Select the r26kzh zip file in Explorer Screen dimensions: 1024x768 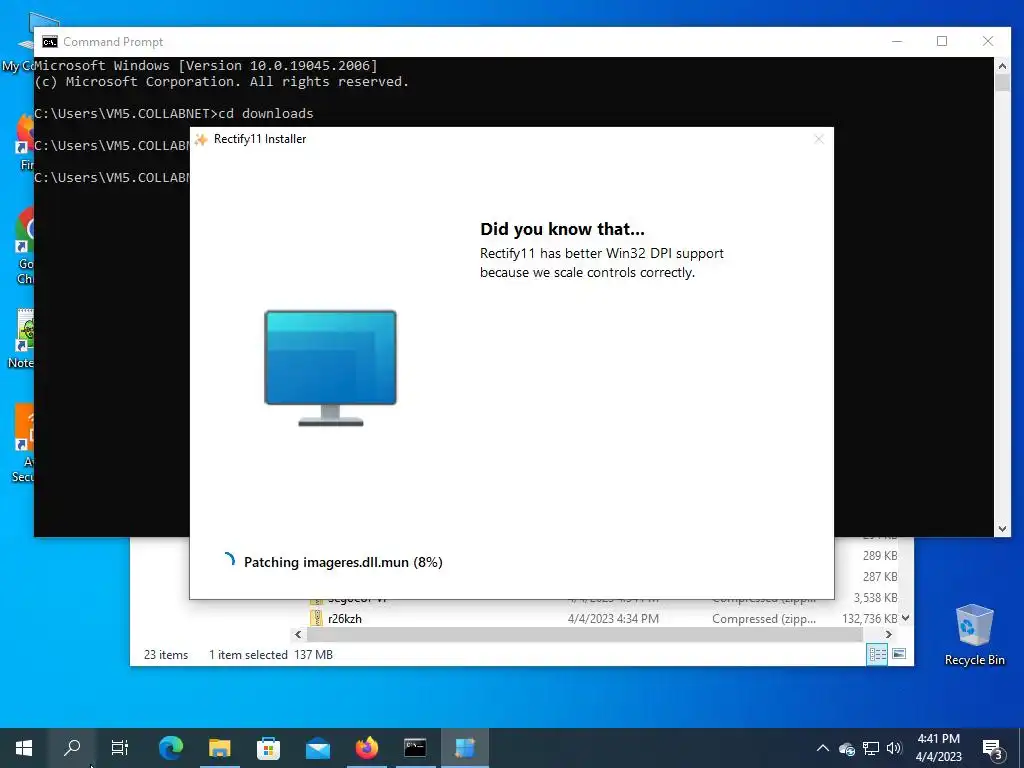345,618
